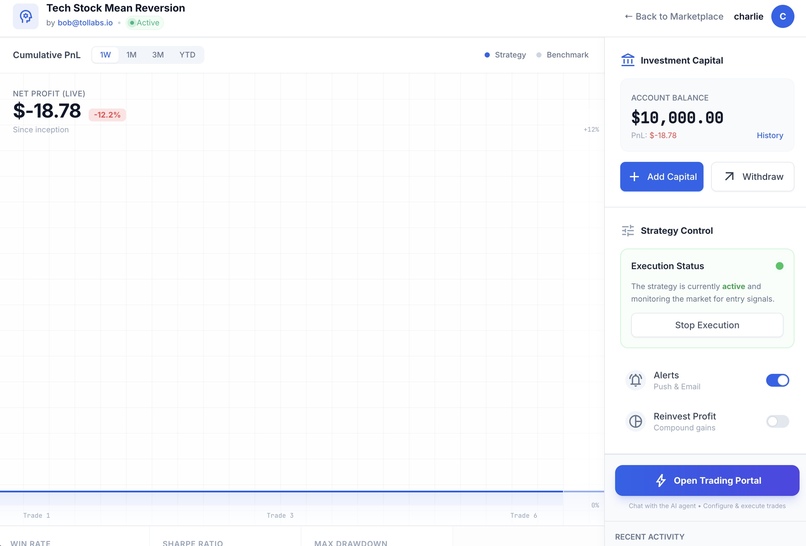Click the green Execution Status indicator dot

[779, 266]
